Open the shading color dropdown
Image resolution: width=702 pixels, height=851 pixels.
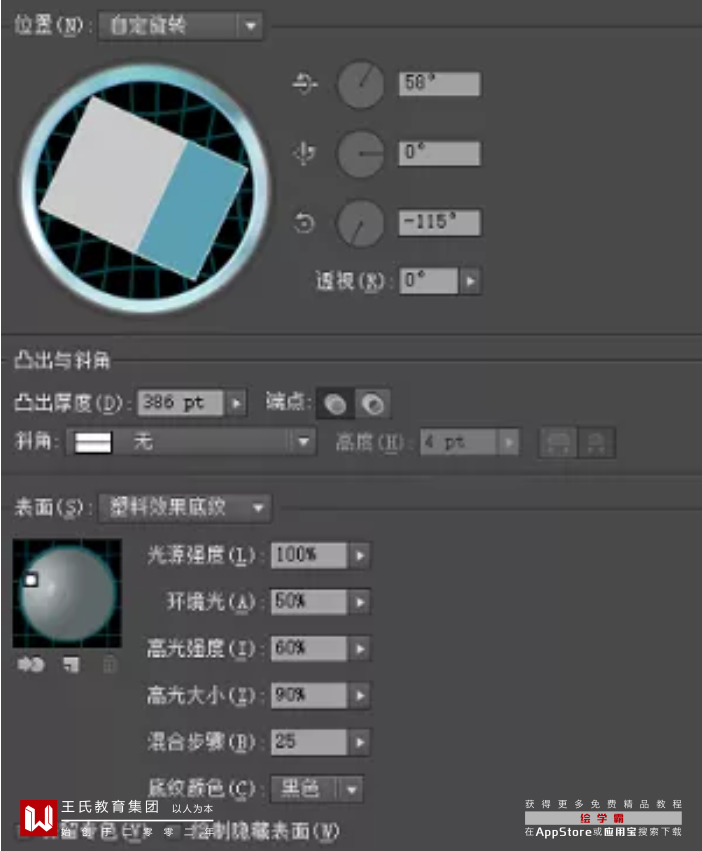point(317,789)
